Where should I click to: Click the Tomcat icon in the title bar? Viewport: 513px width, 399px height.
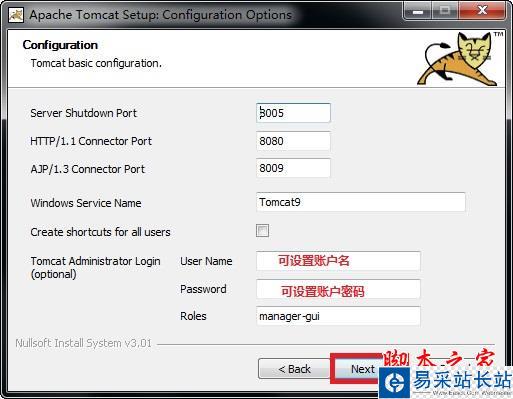[x=16, y=15]
